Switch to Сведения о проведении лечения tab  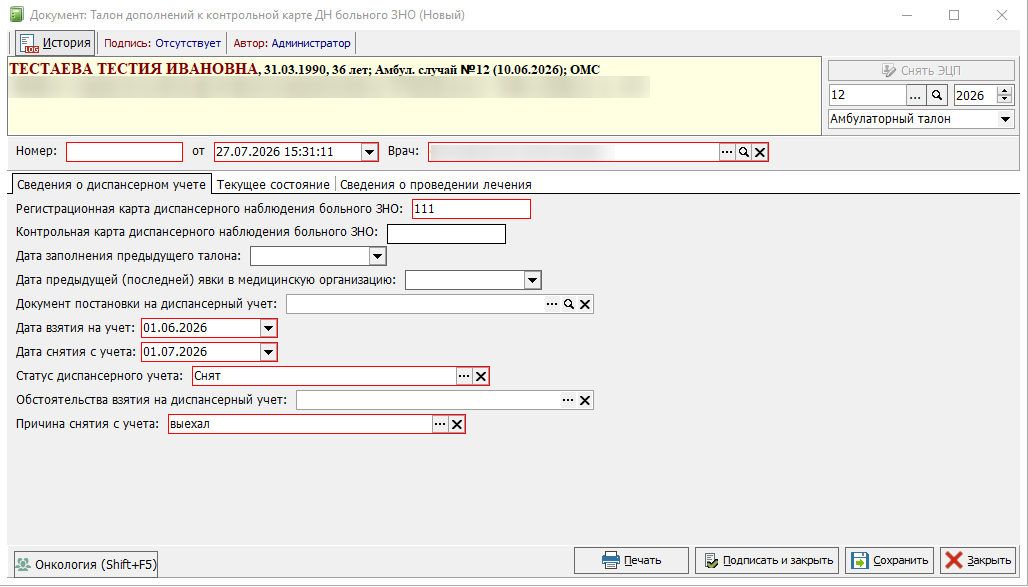click(435, 185)
